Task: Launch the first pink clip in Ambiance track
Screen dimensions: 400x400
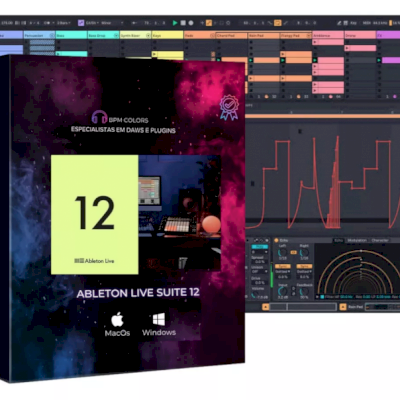Action: click(315, 42)
